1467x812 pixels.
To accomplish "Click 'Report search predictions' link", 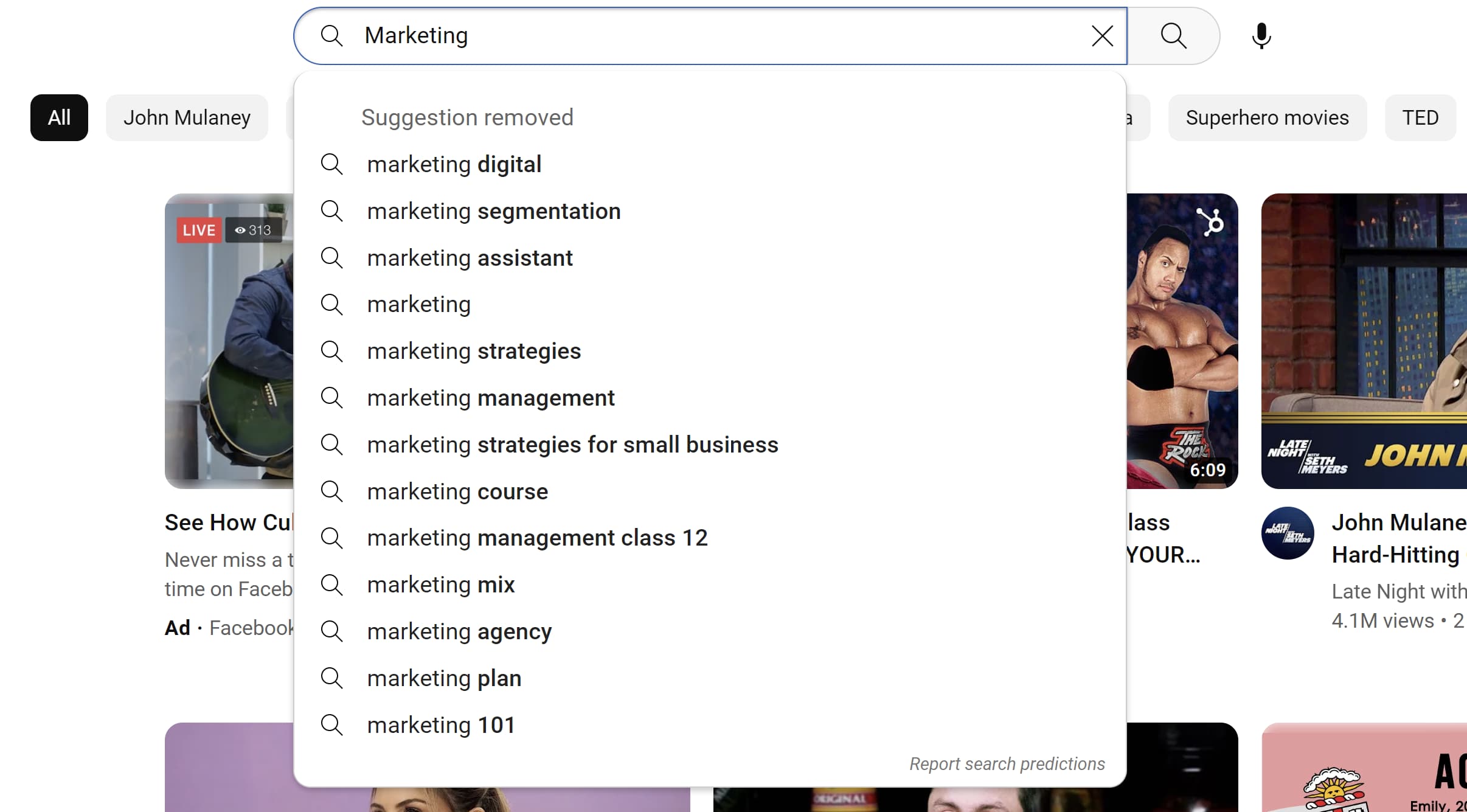I will [1007, 764].
